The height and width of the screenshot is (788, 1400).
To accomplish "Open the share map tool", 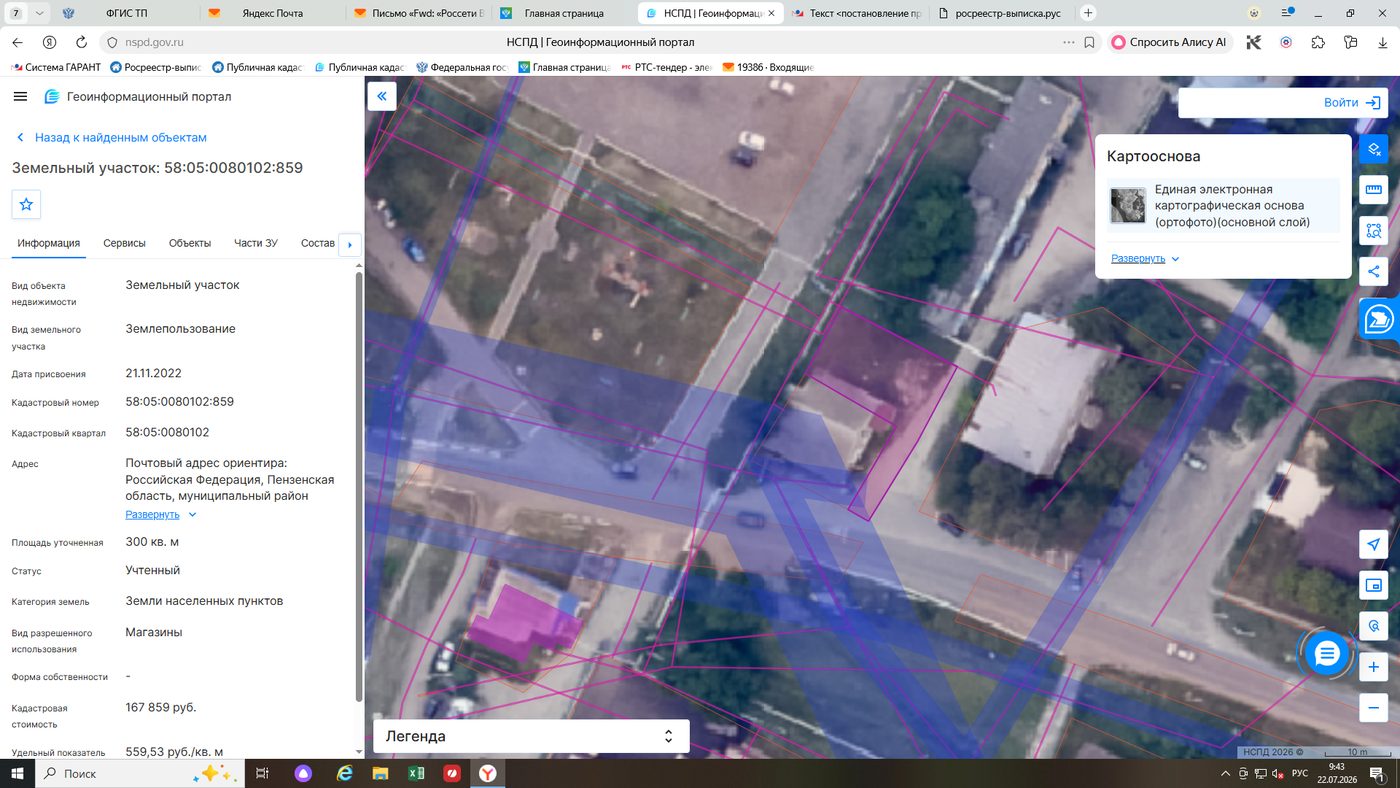I will 1374,271.
